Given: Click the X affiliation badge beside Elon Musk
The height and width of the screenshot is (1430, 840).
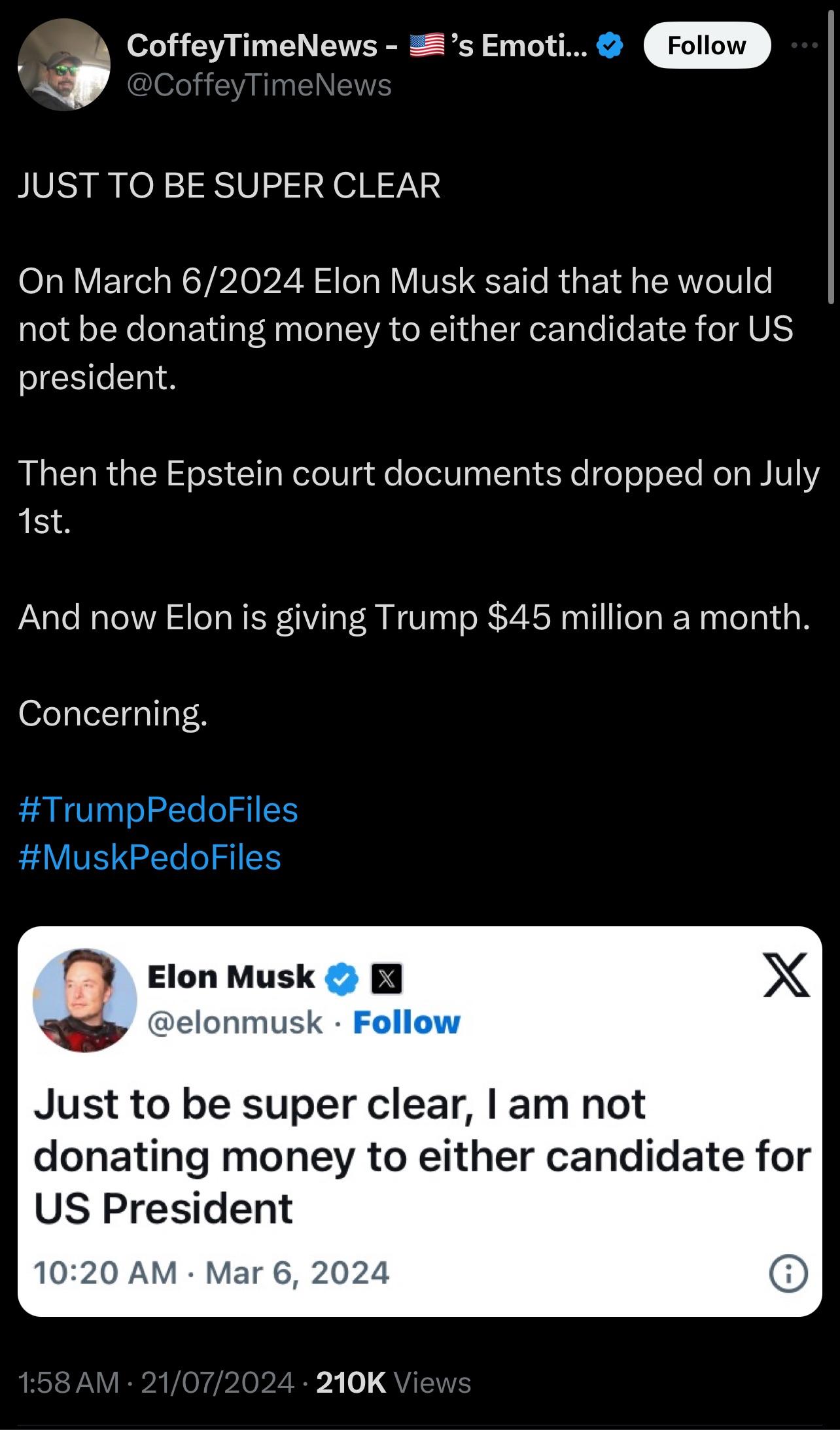Looking at the screenshot, I should [x=386, y=979].
